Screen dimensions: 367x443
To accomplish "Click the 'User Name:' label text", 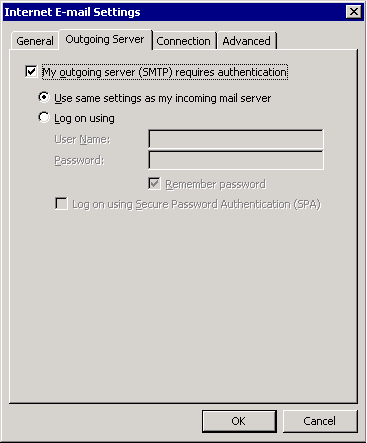I will tap(82, 139).
